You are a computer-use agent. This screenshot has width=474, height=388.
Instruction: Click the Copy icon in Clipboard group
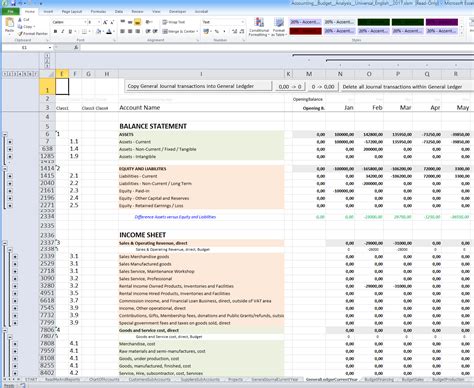pyautogui.click(x=20, y=26)
